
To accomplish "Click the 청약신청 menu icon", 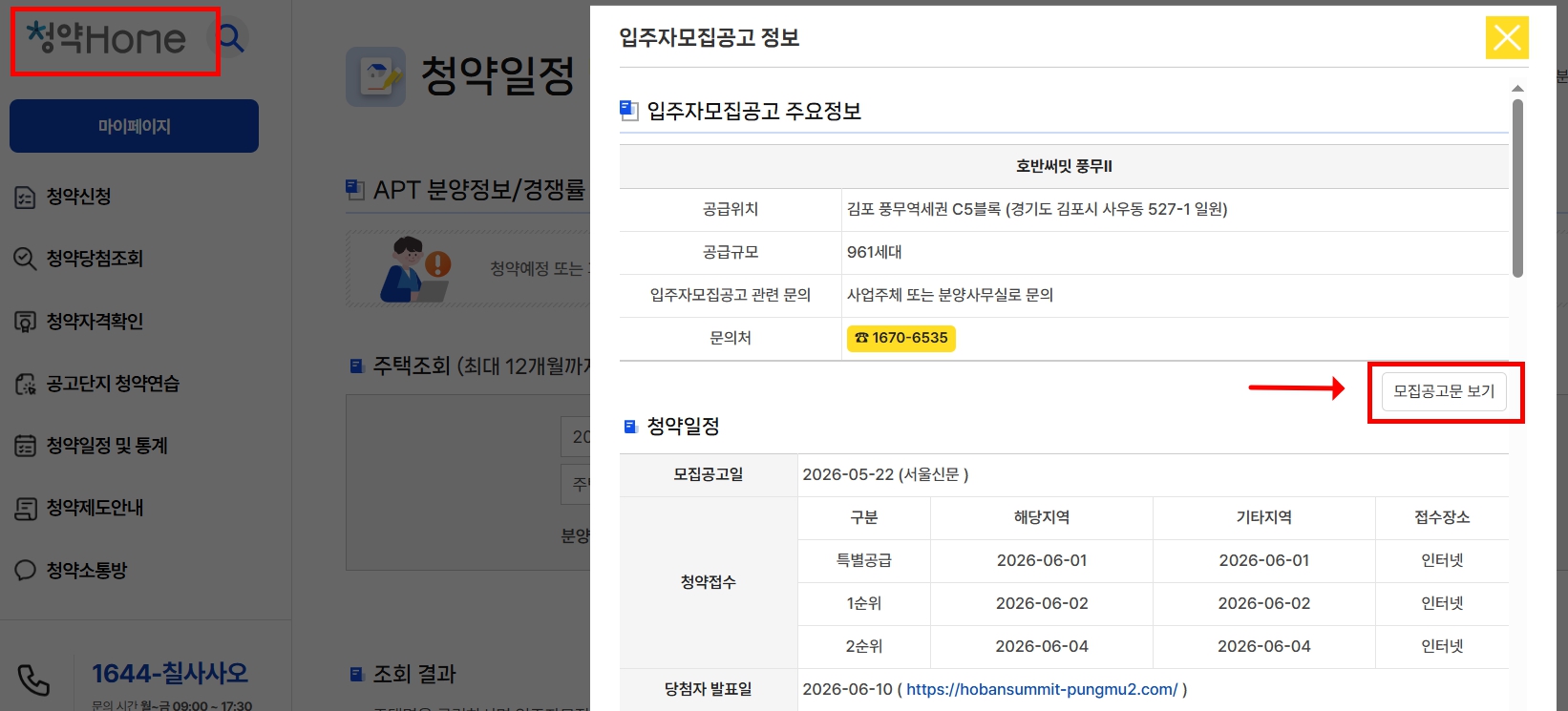I will click(x=25, y=198).
